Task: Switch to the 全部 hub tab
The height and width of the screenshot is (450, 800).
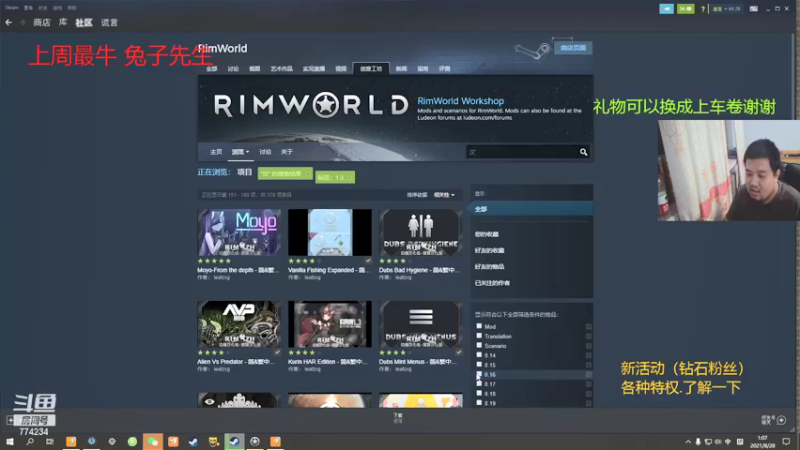Action: pyautogui.click(x=212, y=68)
